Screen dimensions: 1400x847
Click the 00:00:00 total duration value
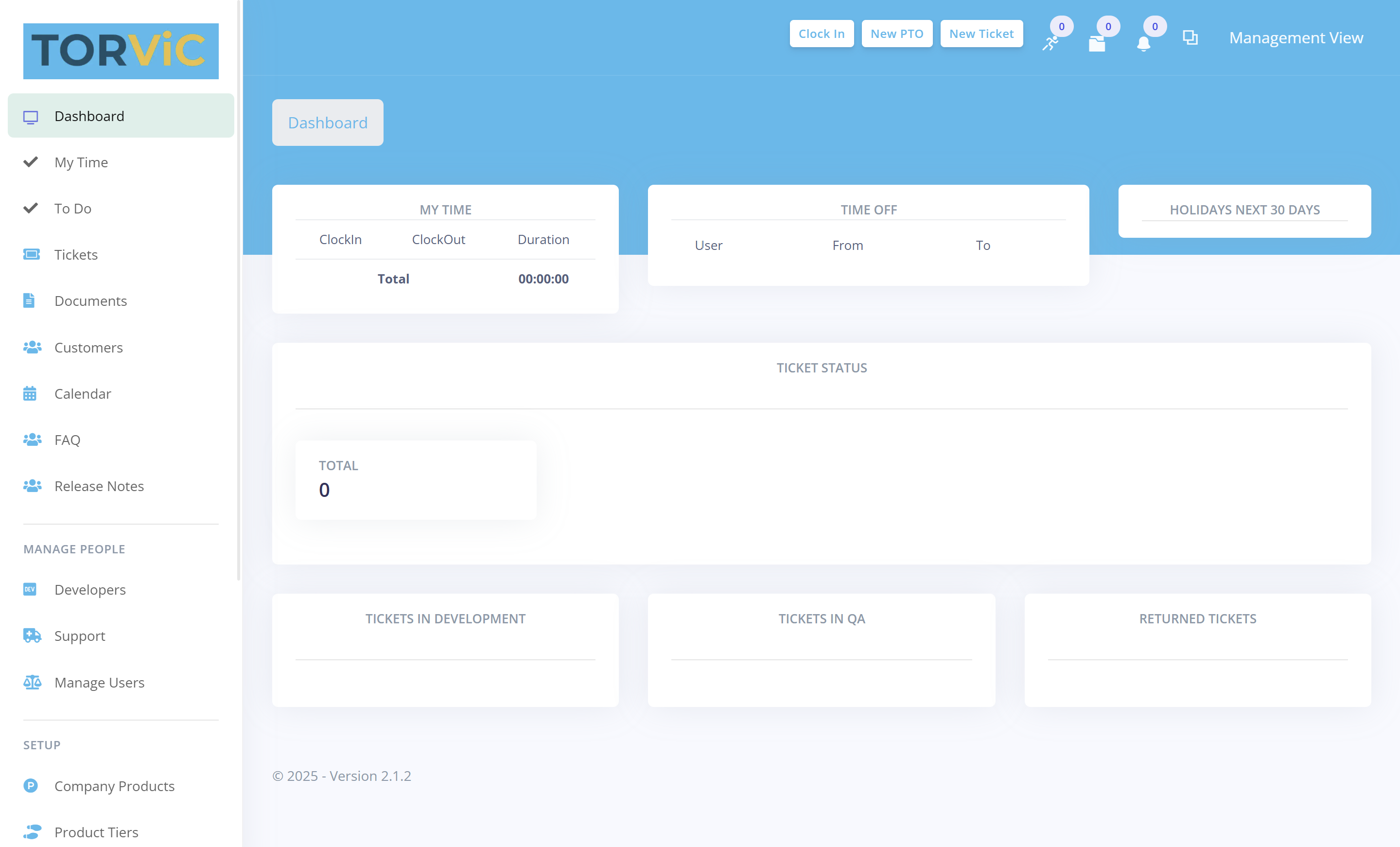point(543,279)
